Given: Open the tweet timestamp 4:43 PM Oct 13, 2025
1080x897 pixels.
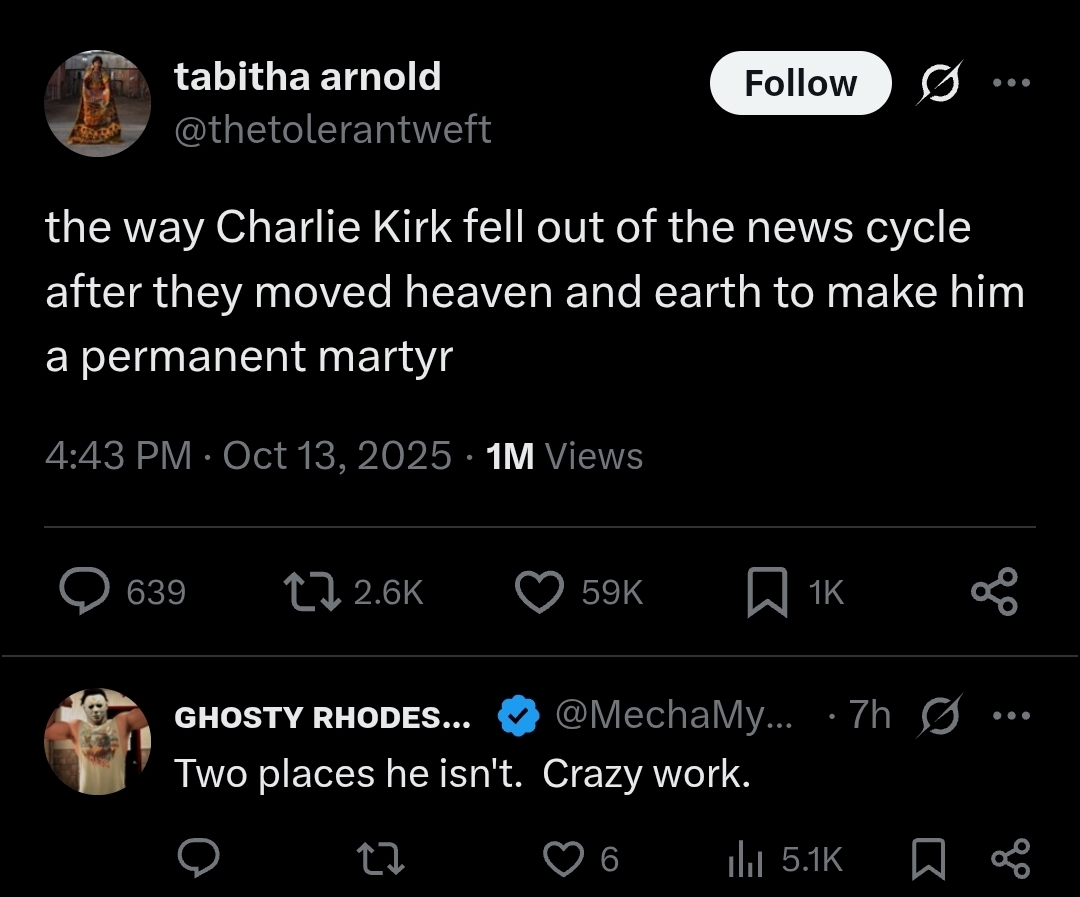Looking at the screenshot, I should pos(248,456).
